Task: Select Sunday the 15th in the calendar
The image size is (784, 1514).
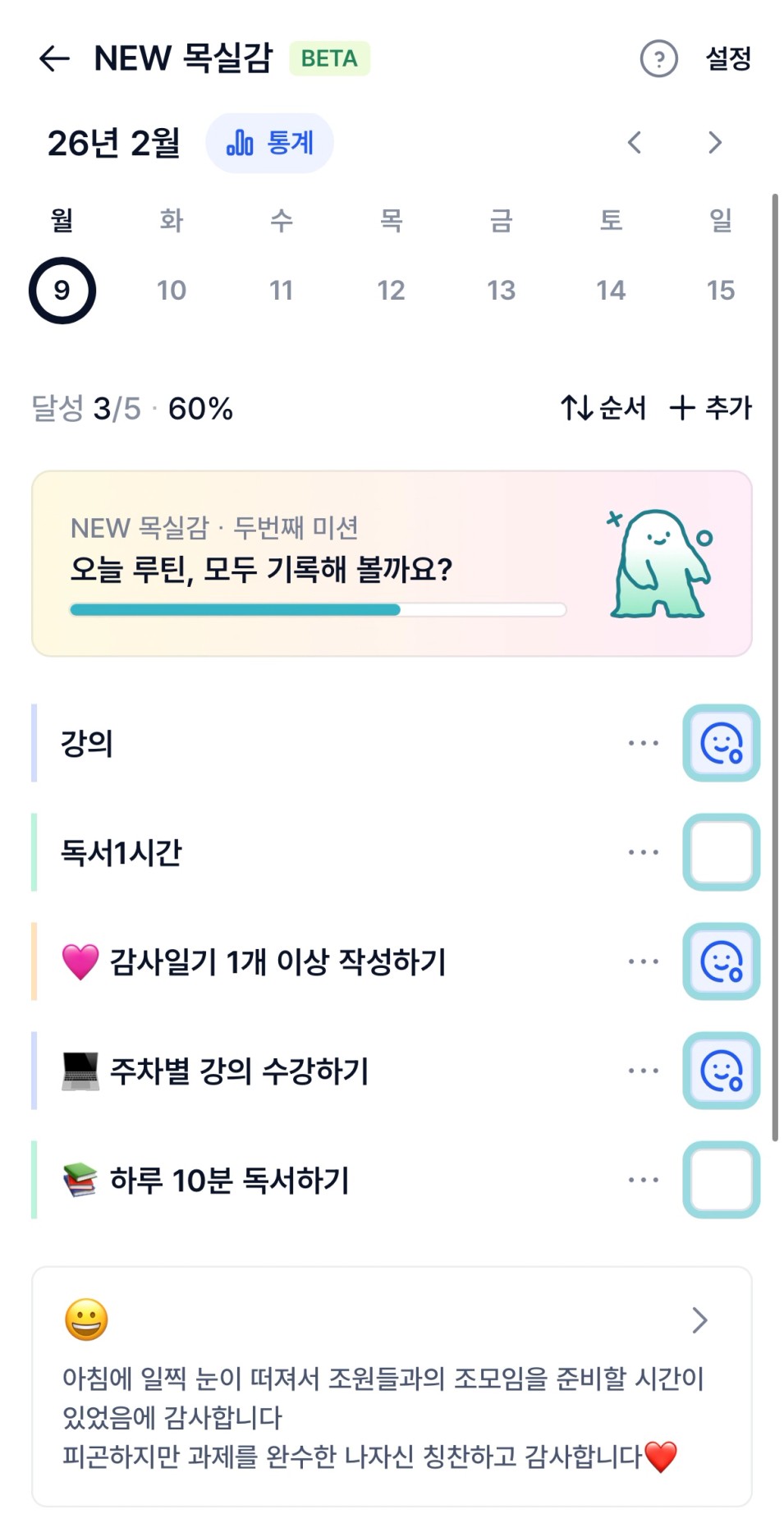Action: [x=720, y=290]
